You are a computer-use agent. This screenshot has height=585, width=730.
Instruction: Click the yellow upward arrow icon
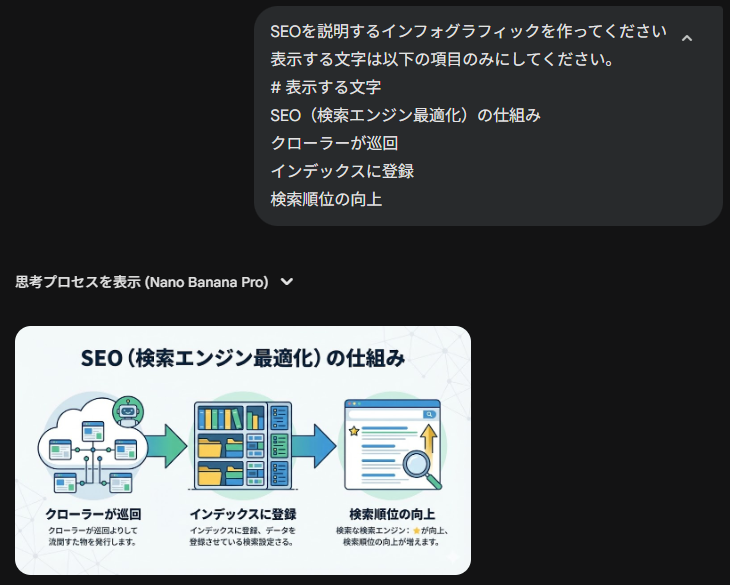point(429,436)
